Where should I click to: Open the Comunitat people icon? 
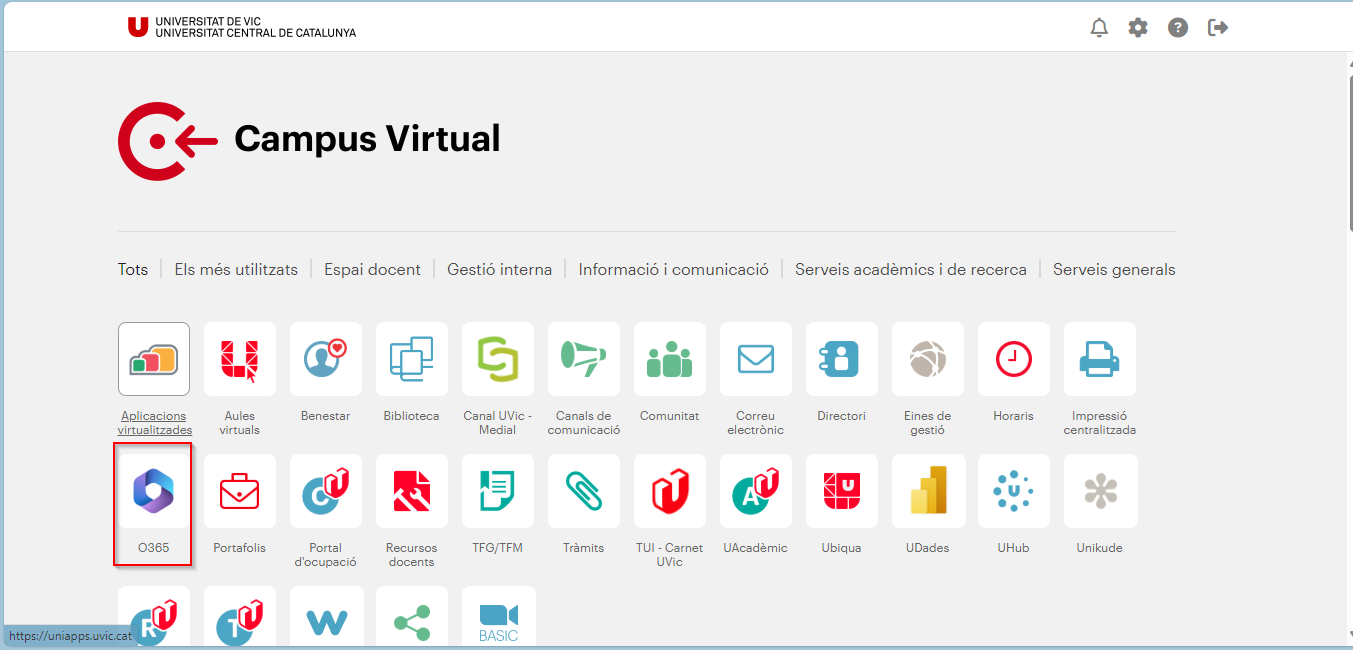click(x=670, y=359)
